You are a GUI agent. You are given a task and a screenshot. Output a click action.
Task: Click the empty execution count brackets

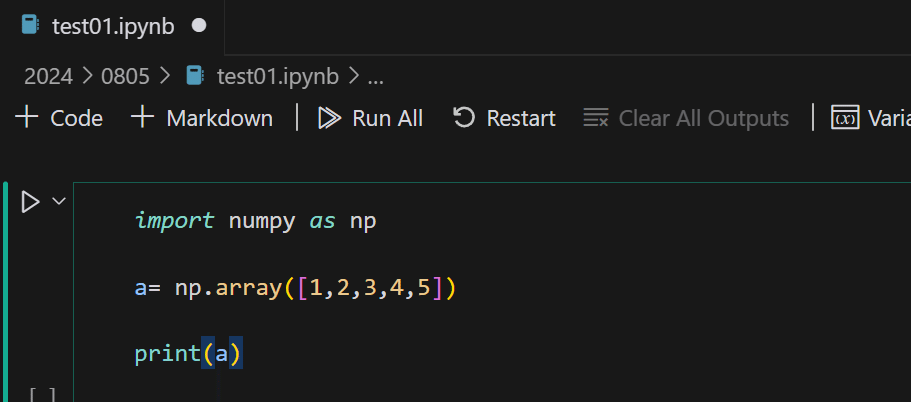[41, 395]
